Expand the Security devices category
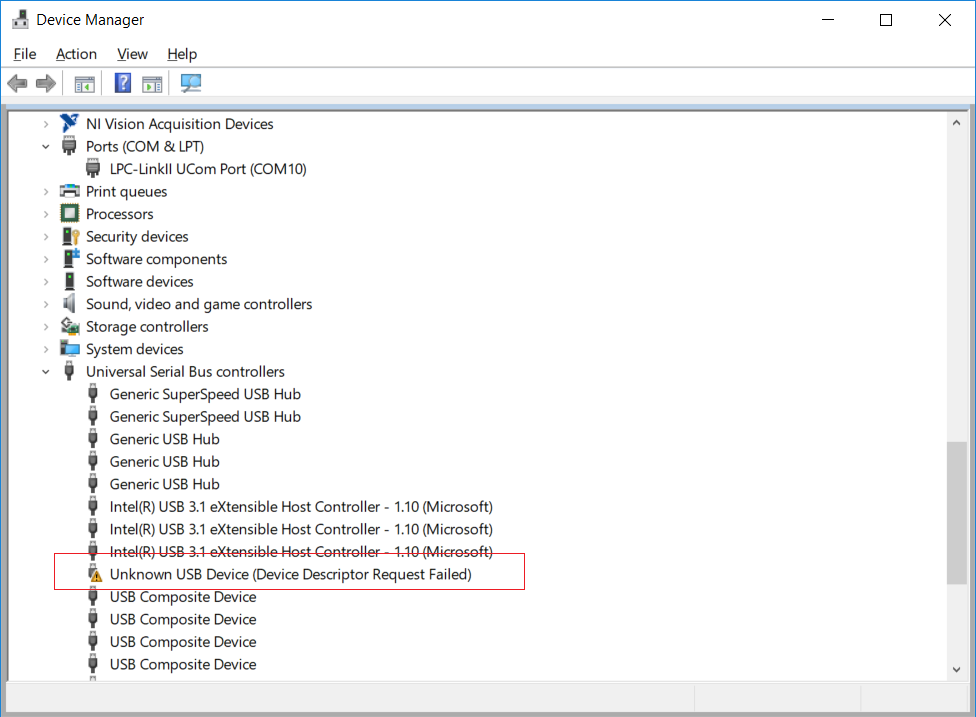976x717 pixels. coord(45,237)
